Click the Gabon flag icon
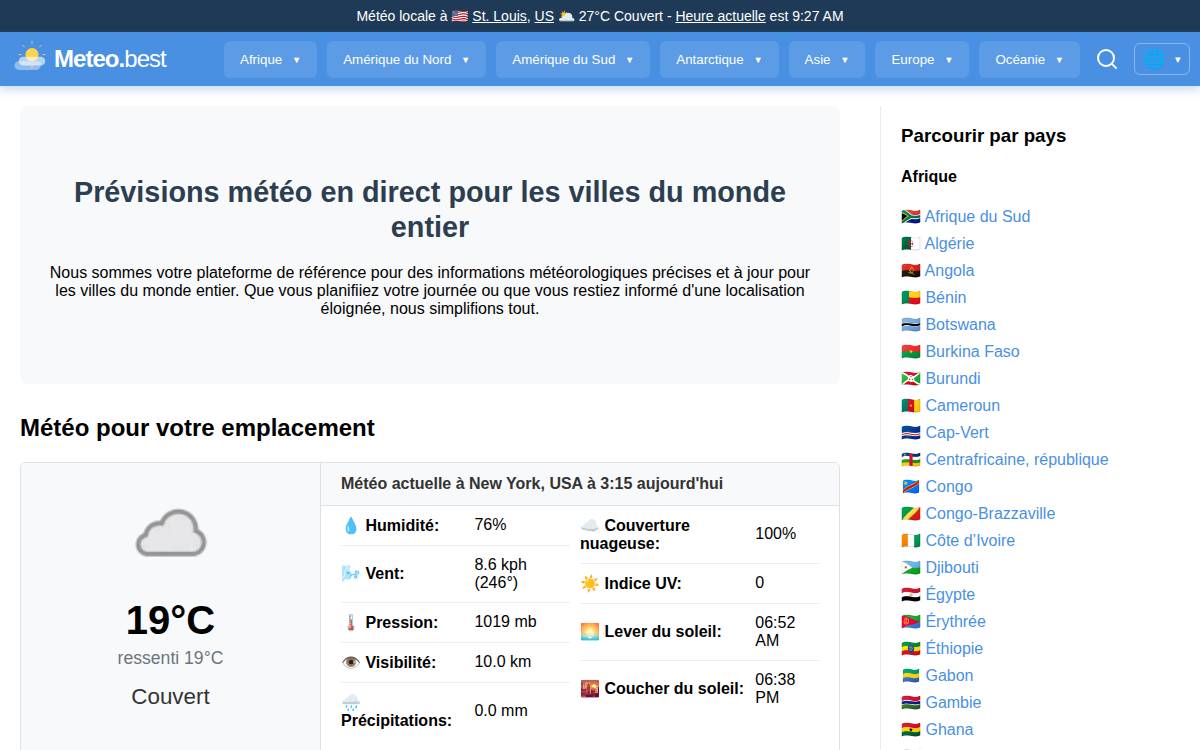The width and height of the screenshot is (1200, 750). tap(910, 675)
